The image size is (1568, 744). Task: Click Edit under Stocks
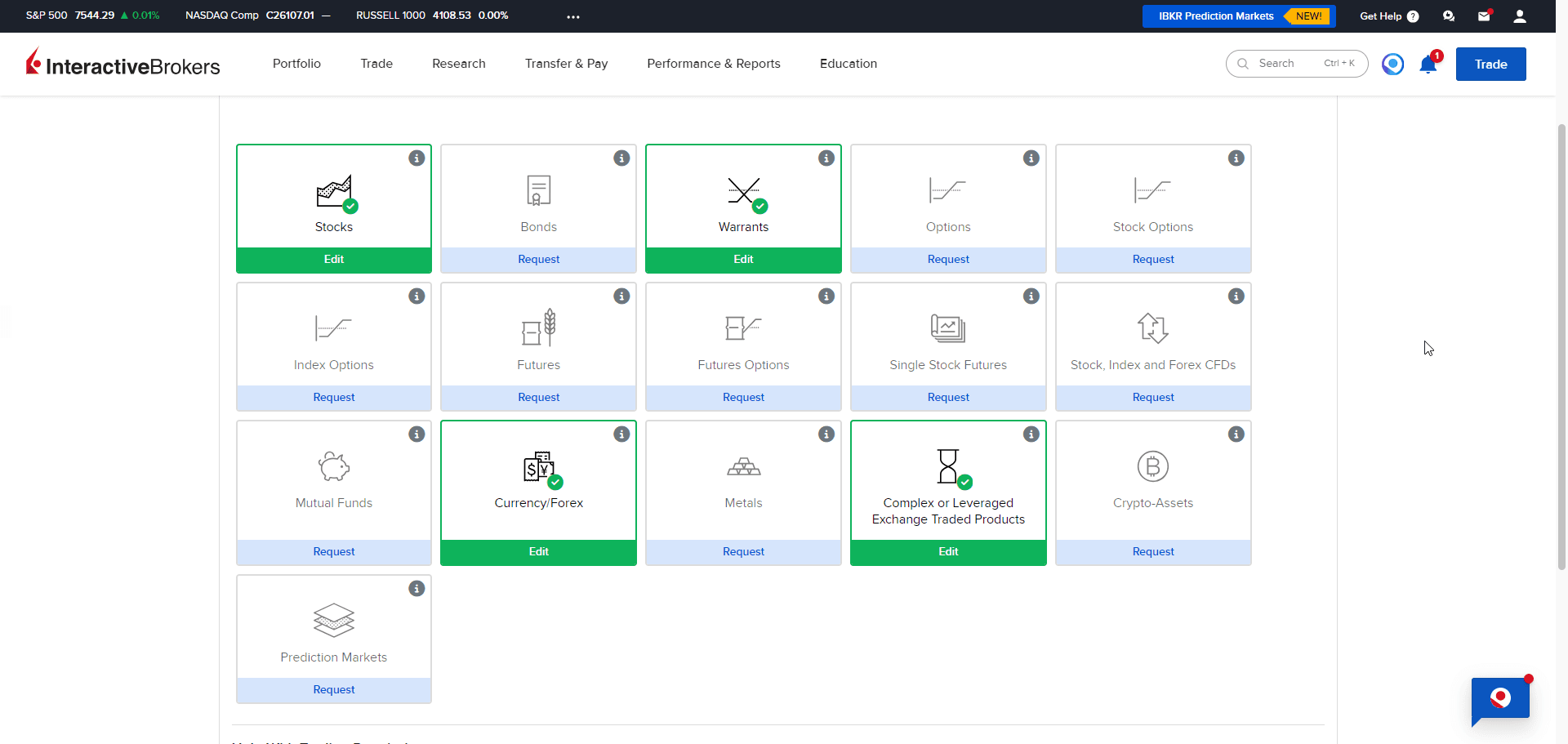[334, 260]
